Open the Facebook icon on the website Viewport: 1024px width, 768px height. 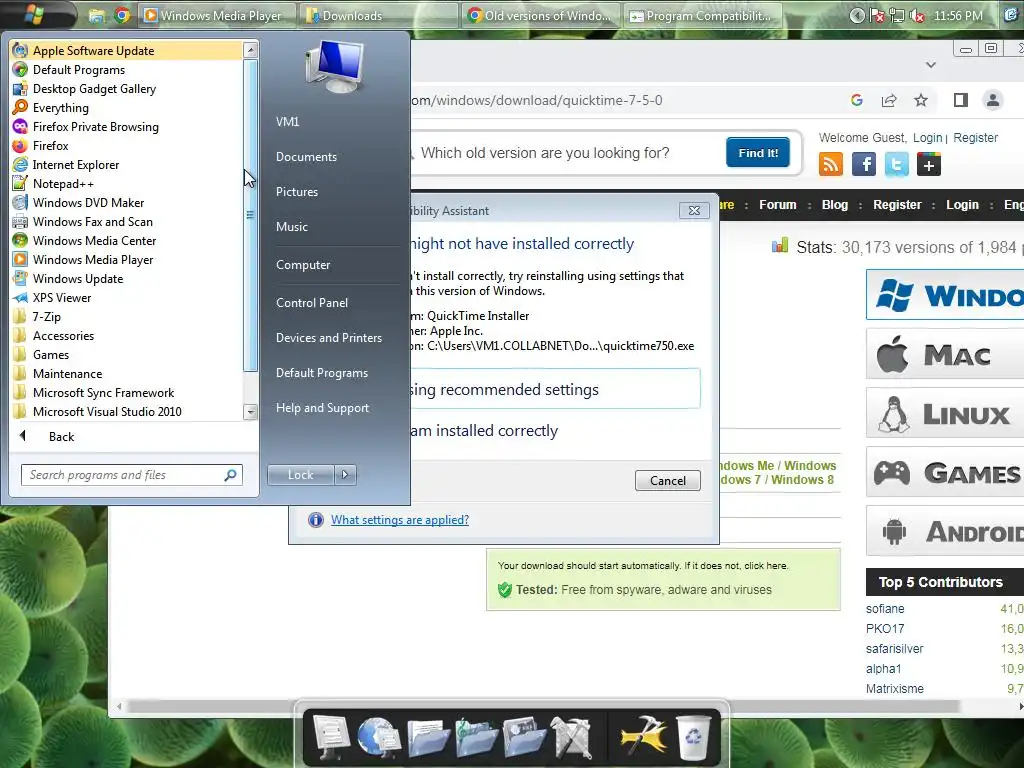coord(863,164)
